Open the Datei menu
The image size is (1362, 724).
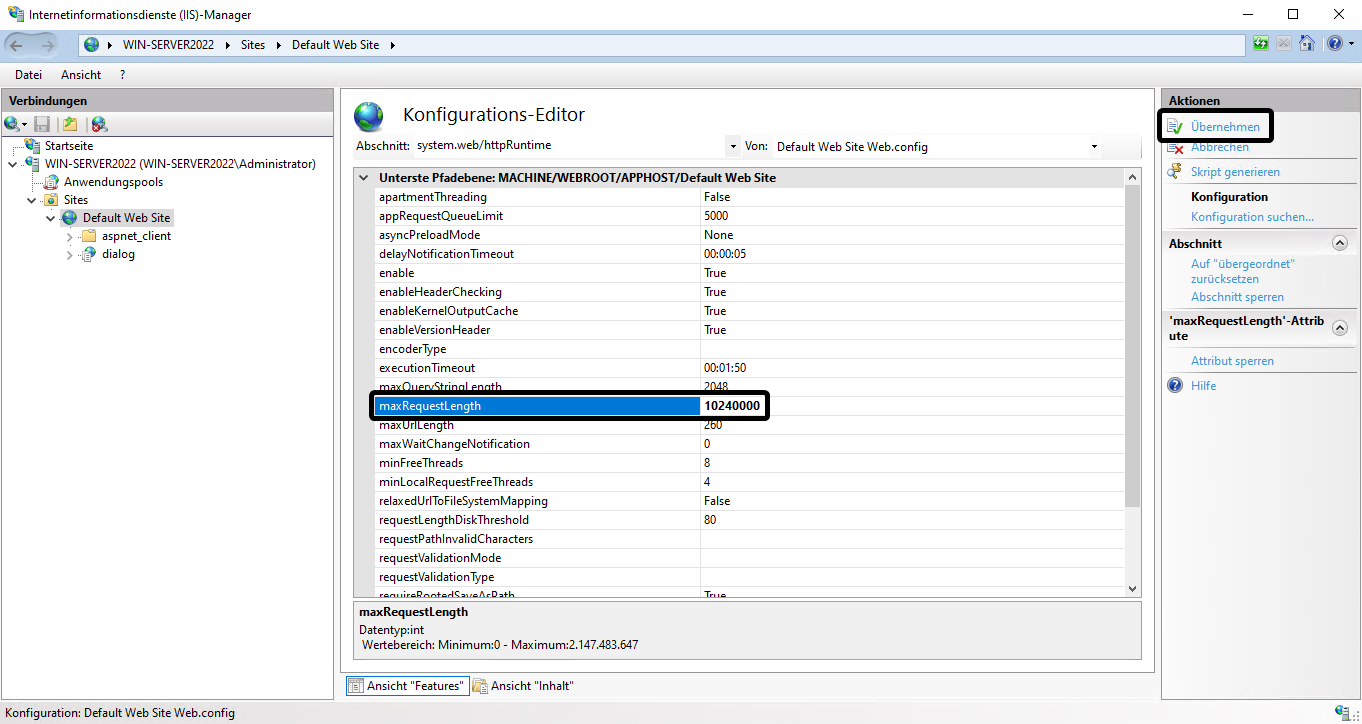(28, 75)
